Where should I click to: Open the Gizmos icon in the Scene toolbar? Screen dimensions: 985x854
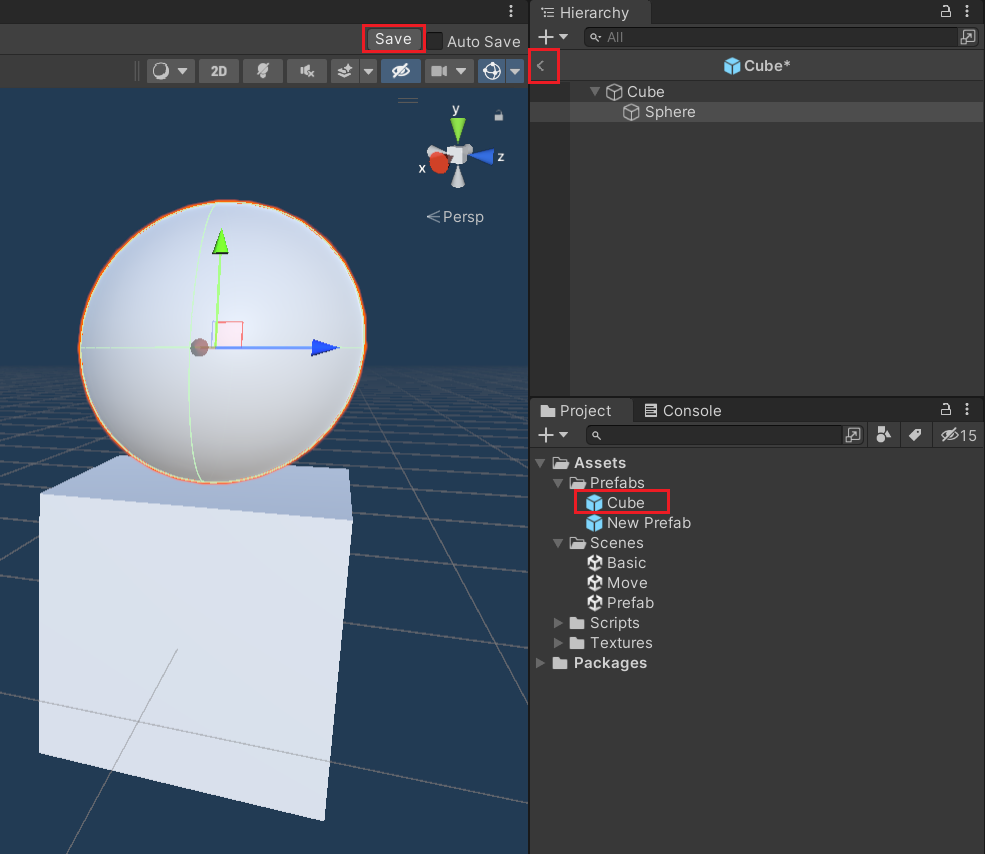tap(490, 71)
